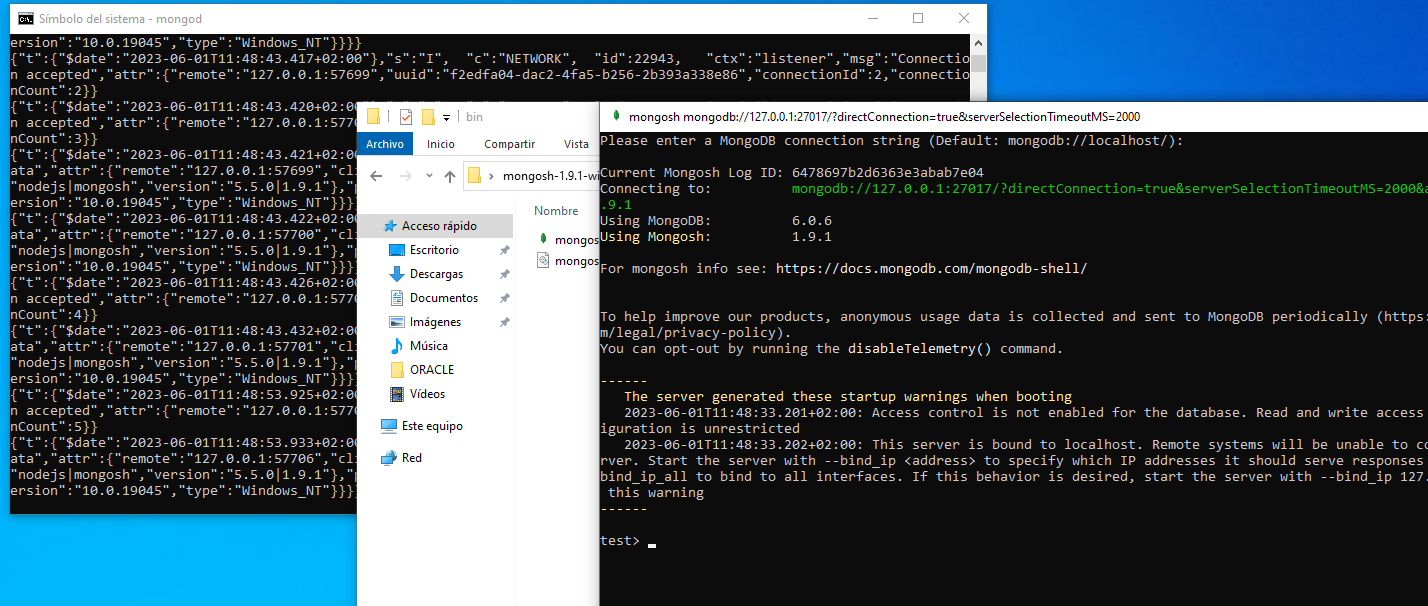The image size is (1428, 606).
Task: Click the Mongosh Log ID 6478697b2d6363e3abab7e04
Action: (887, 173)
